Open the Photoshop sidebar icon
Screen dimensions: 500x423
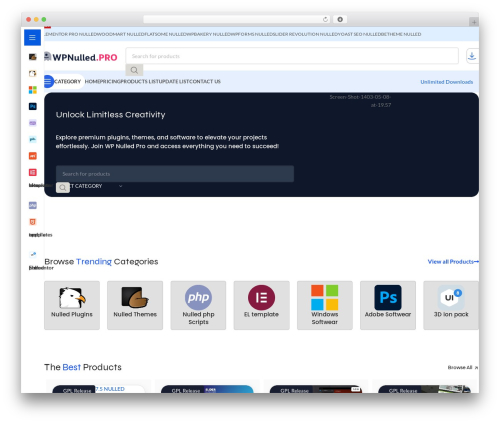pyautogui.click(x=32, y=106)
